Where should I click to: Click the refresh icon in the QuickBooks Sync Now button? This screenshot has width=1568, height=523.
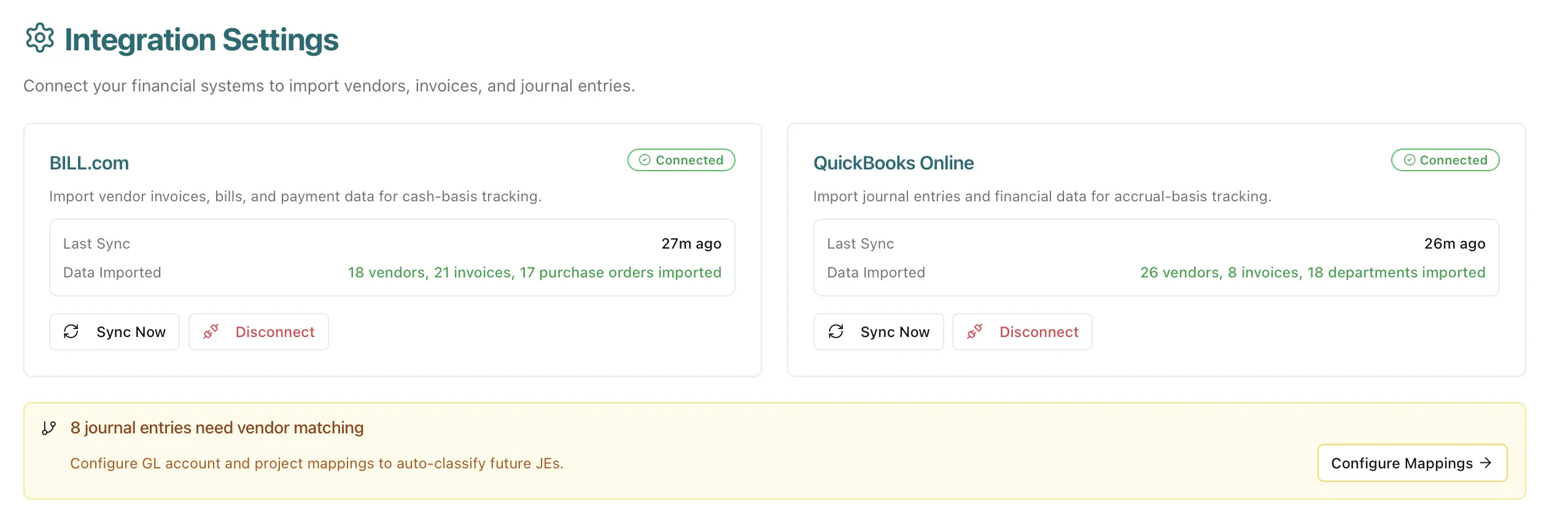(836, 331)
